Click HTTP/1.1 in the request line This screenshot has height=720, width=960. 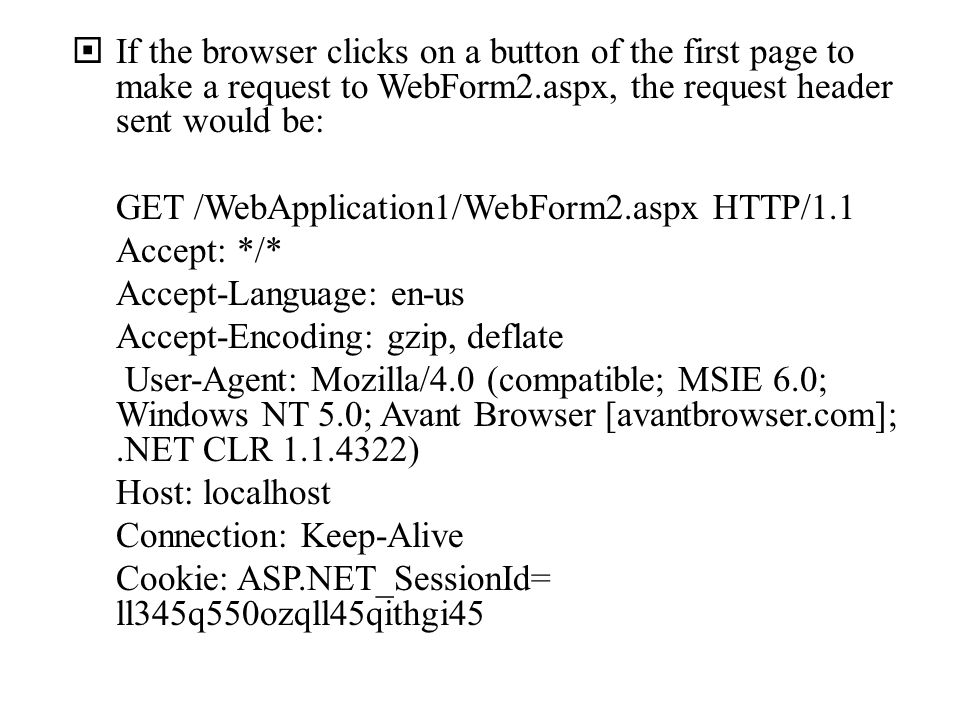(782, 208)
